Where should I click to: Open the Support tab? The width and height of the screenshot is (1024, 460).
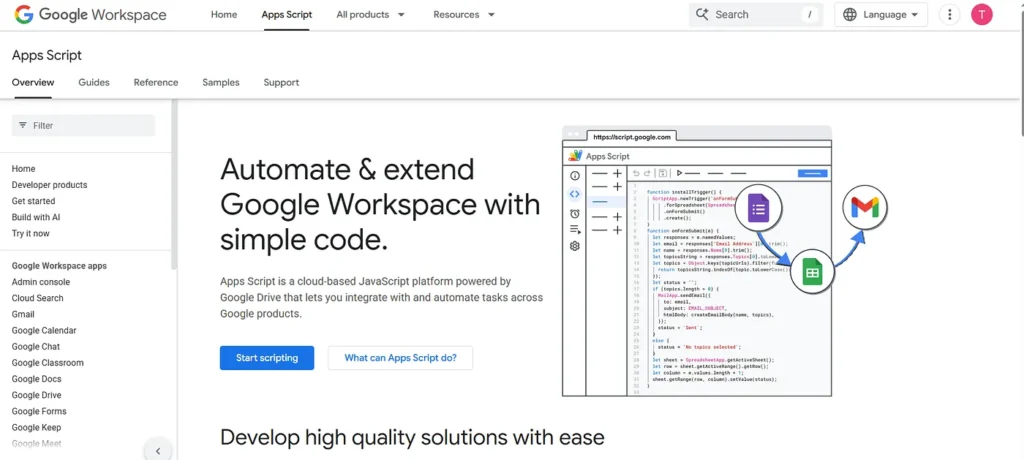tap(281, 82)
